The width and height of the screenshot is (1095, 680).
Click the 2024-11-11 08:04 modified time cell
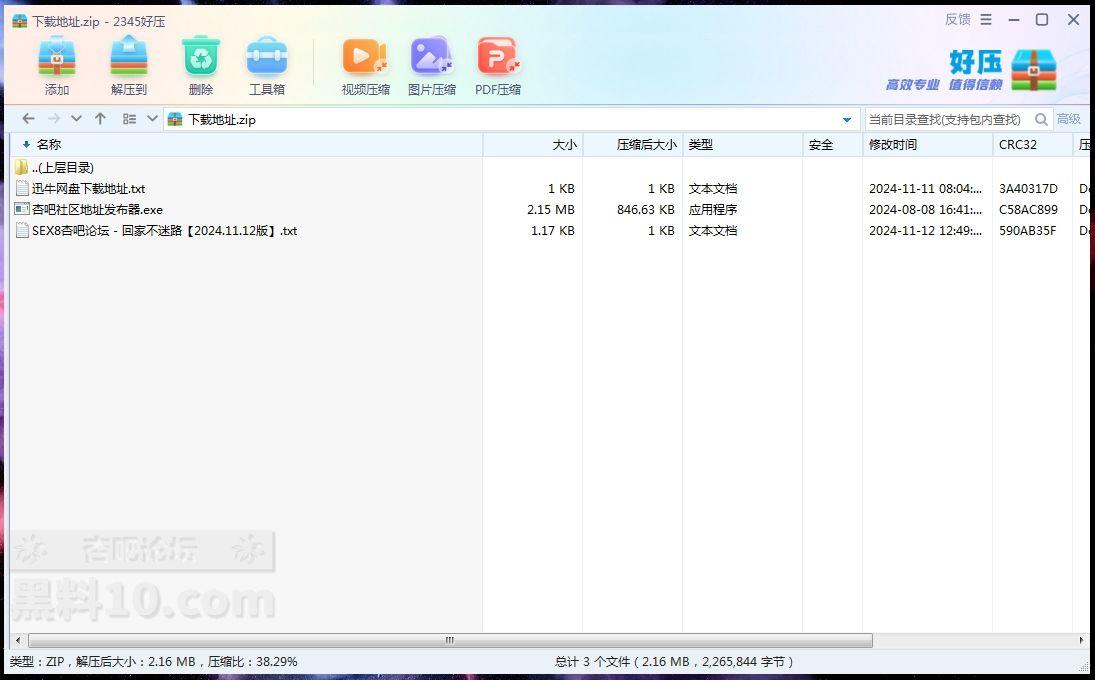(925, 189)
